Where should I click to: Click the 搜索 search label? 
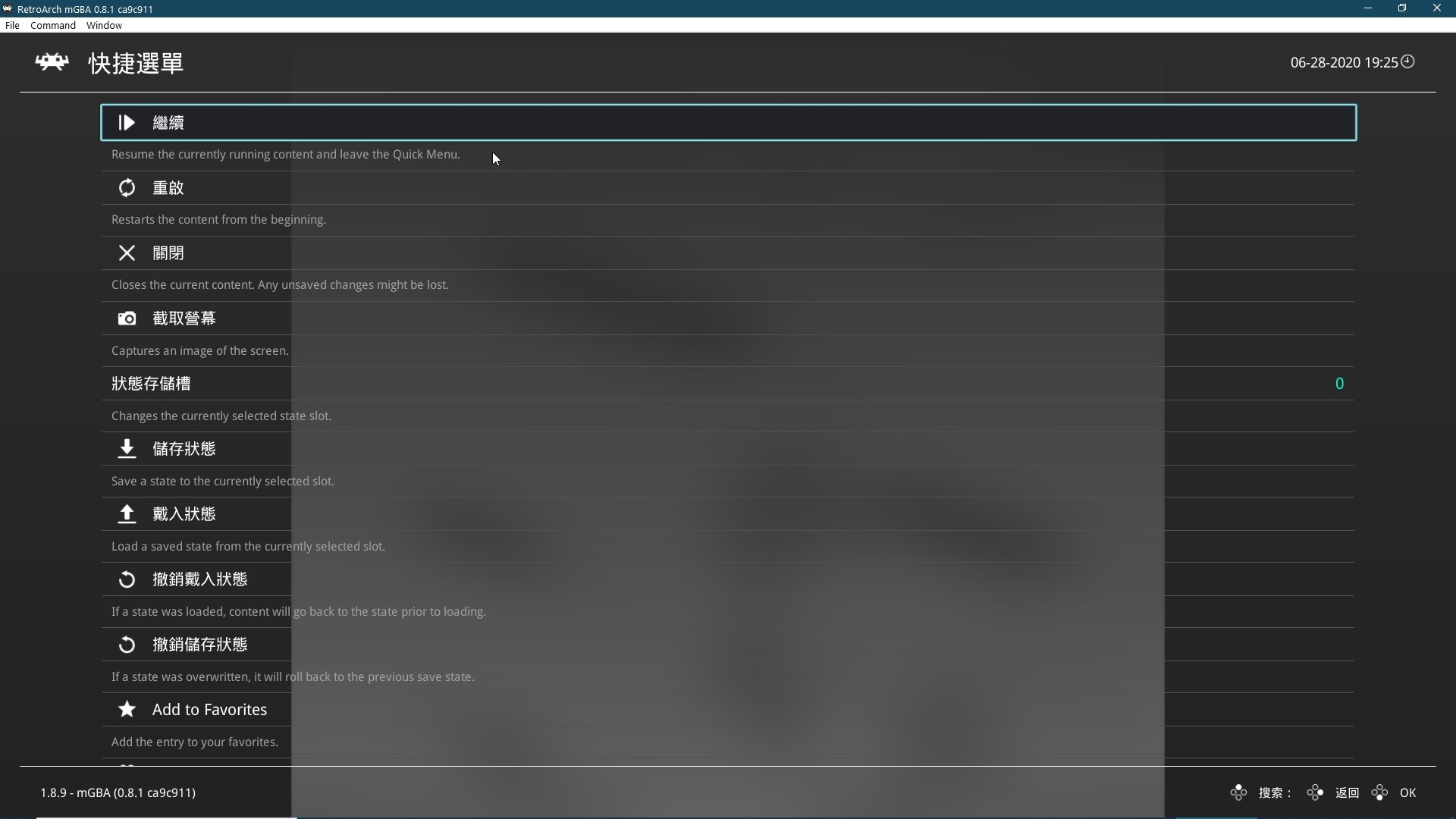pos(1276,792)
